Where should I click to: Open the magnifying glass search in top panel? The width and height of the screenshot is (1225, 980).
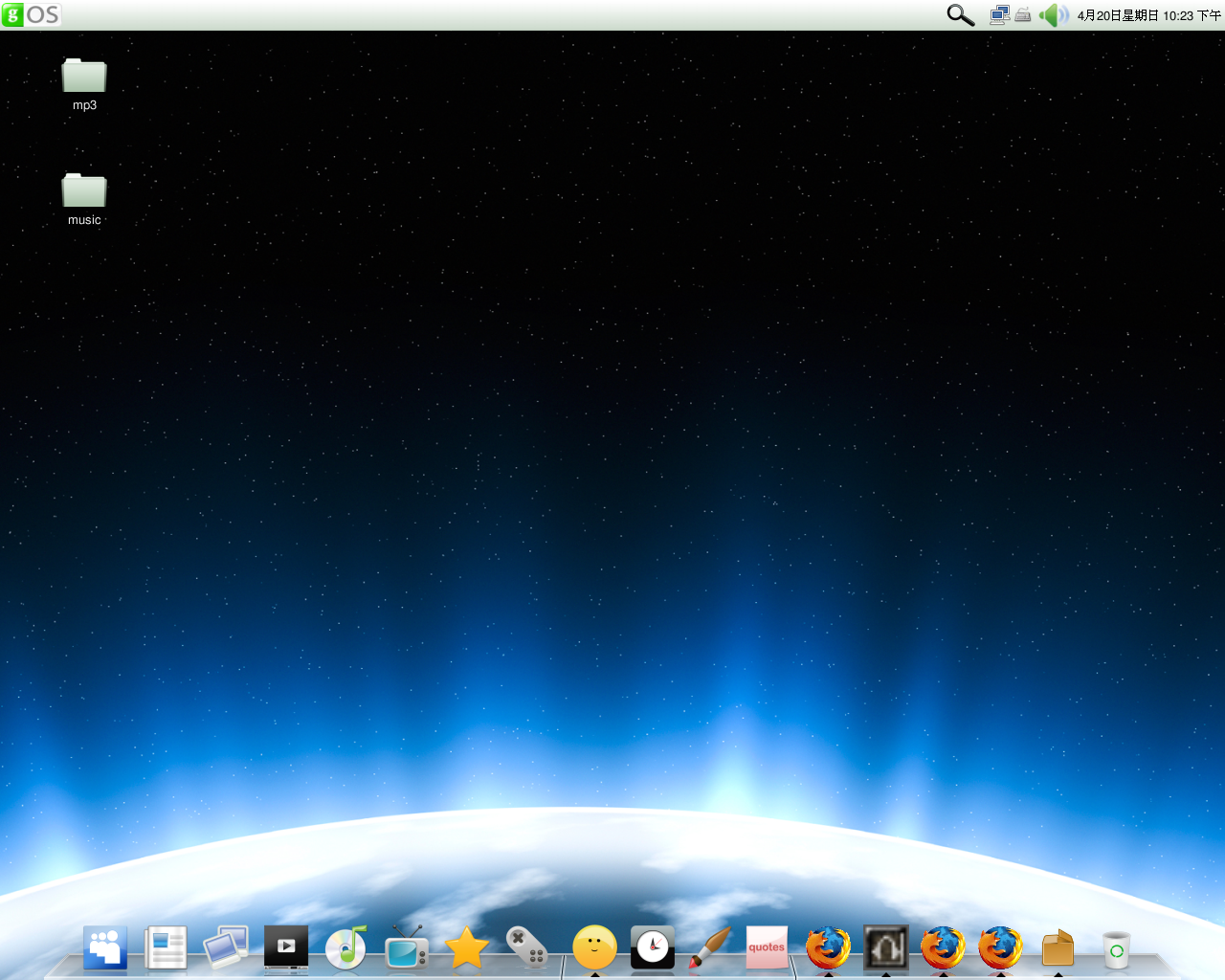tap(960, 14)
